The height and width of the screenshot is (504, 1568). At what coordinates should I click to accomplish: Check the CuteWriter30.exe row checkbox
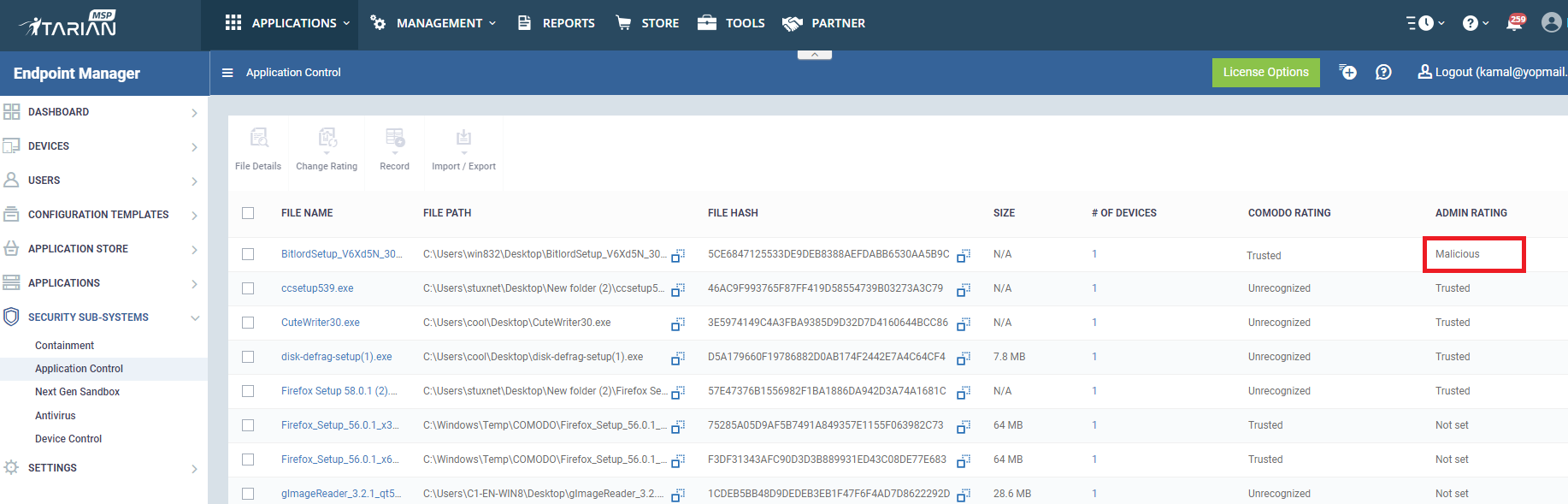(248, 323)
